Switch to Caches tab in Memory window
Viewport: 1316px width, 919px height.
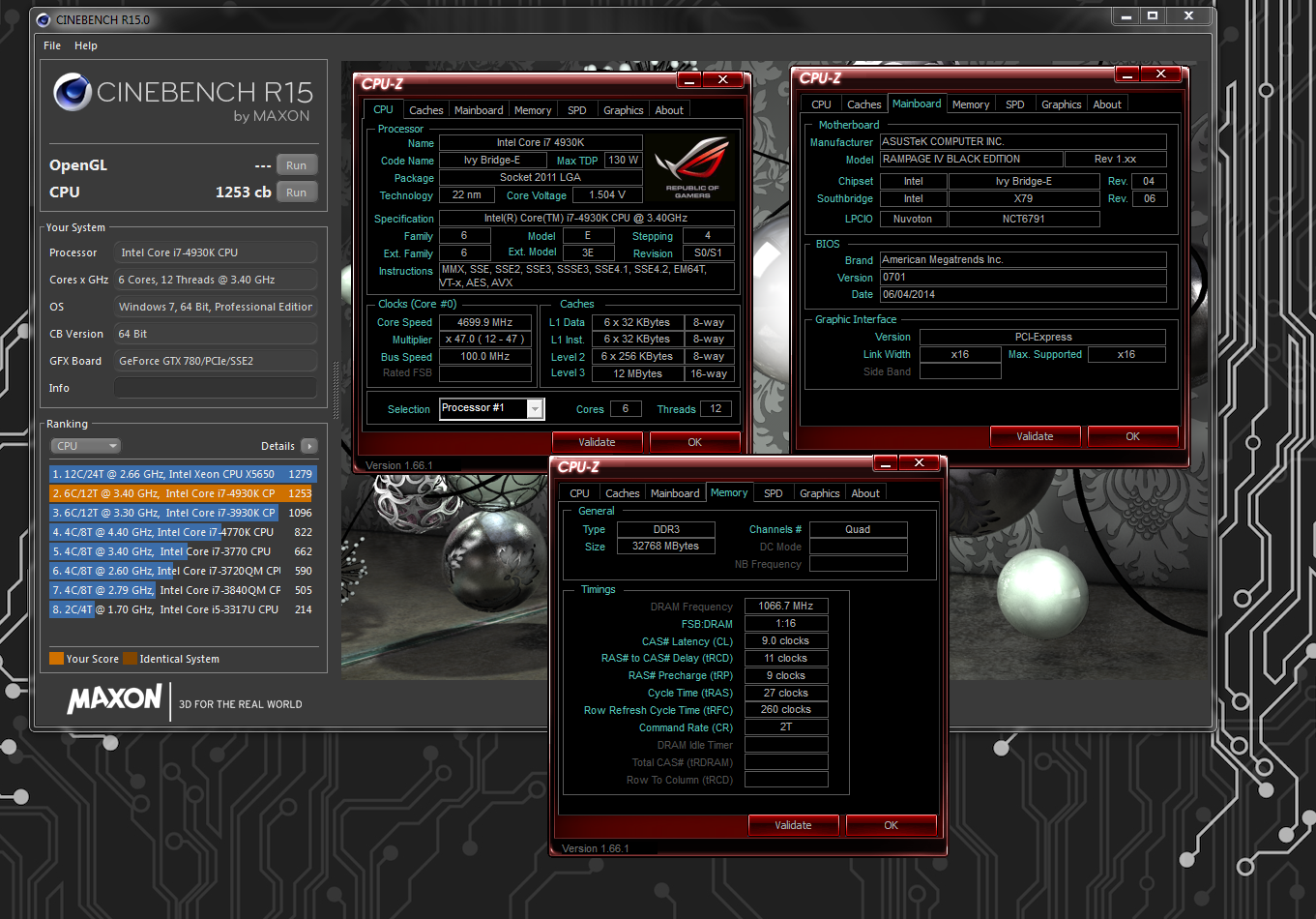click(622, 493)
